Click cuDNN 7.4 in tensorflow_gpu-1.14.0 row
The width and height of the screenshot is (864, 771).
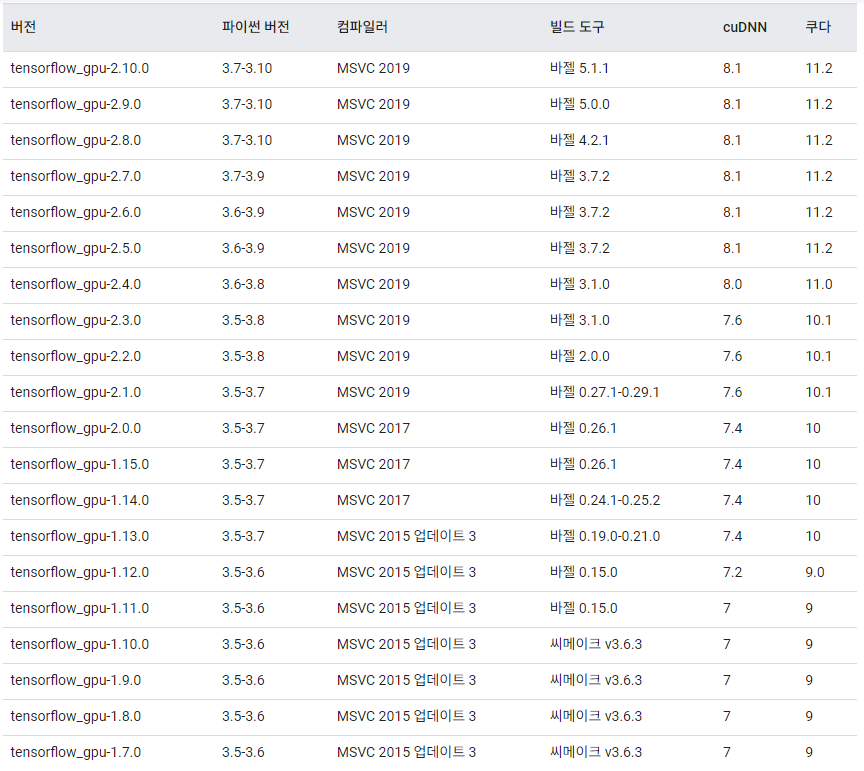(x=732, y=500)
